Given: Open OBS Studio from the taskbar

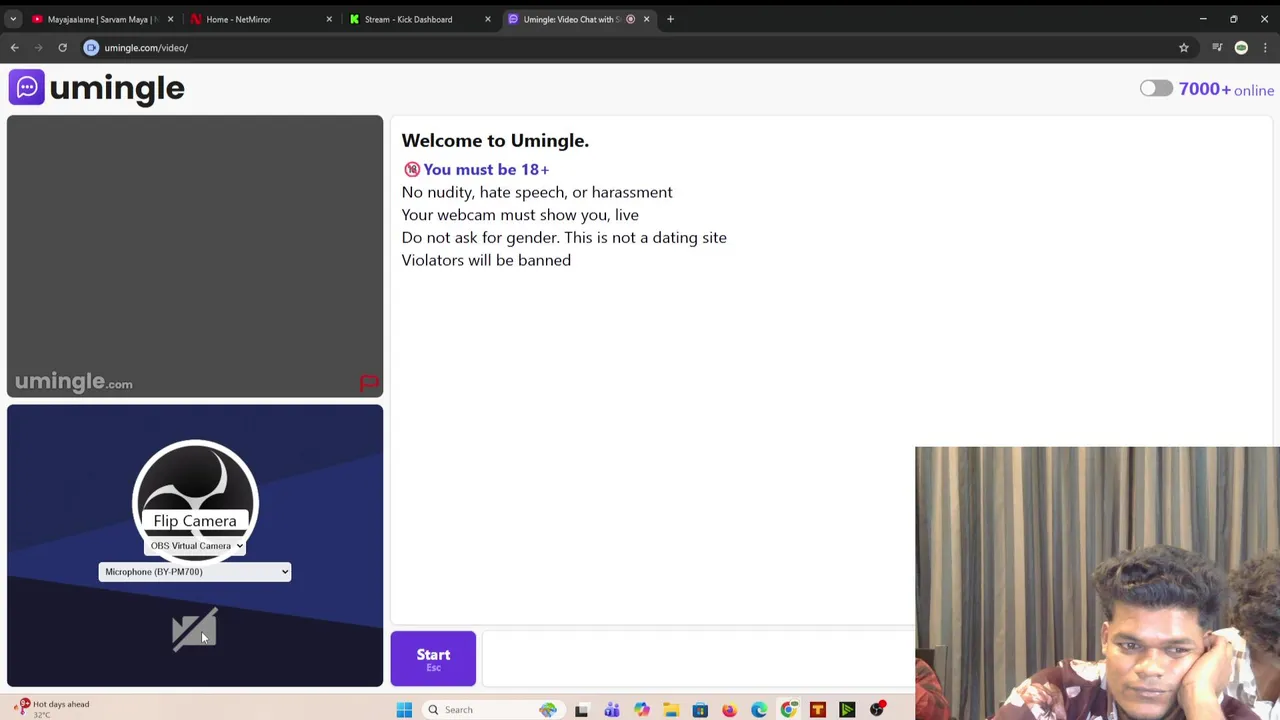Looking at the screenshot, I should pyautogui.click(x=877, y=710).
